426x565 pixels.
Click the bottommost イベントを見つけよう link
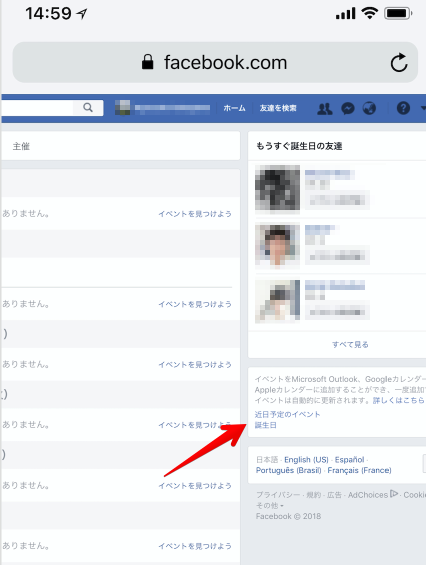(x=195, y=546)
